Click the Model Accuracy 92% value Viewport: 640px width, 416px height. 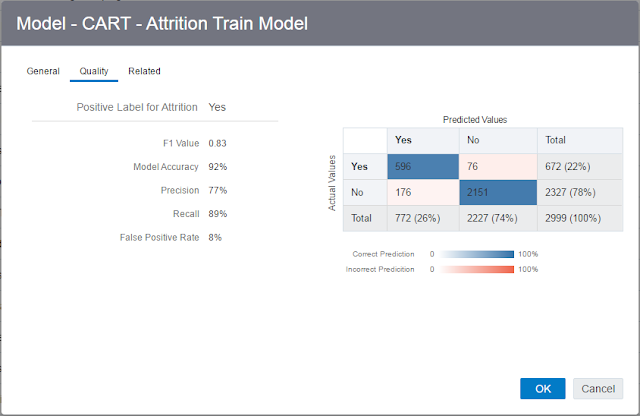(218, 167)
